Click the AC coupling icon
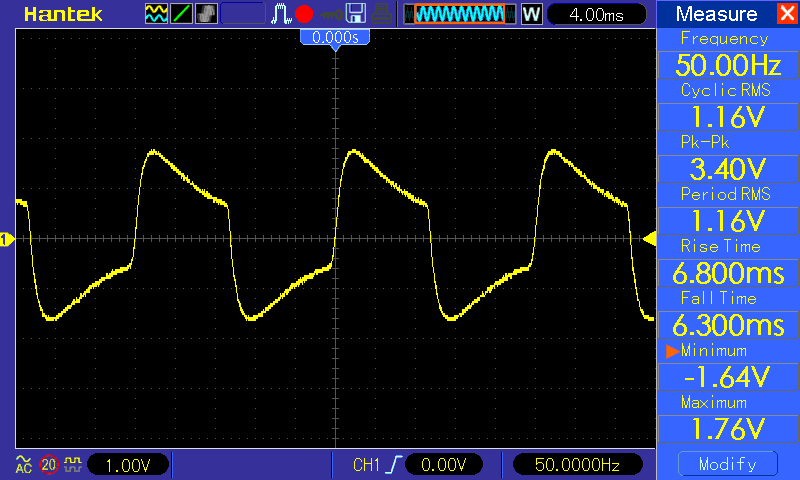Screen dimensions: 800x480 [x=24, y=464]
